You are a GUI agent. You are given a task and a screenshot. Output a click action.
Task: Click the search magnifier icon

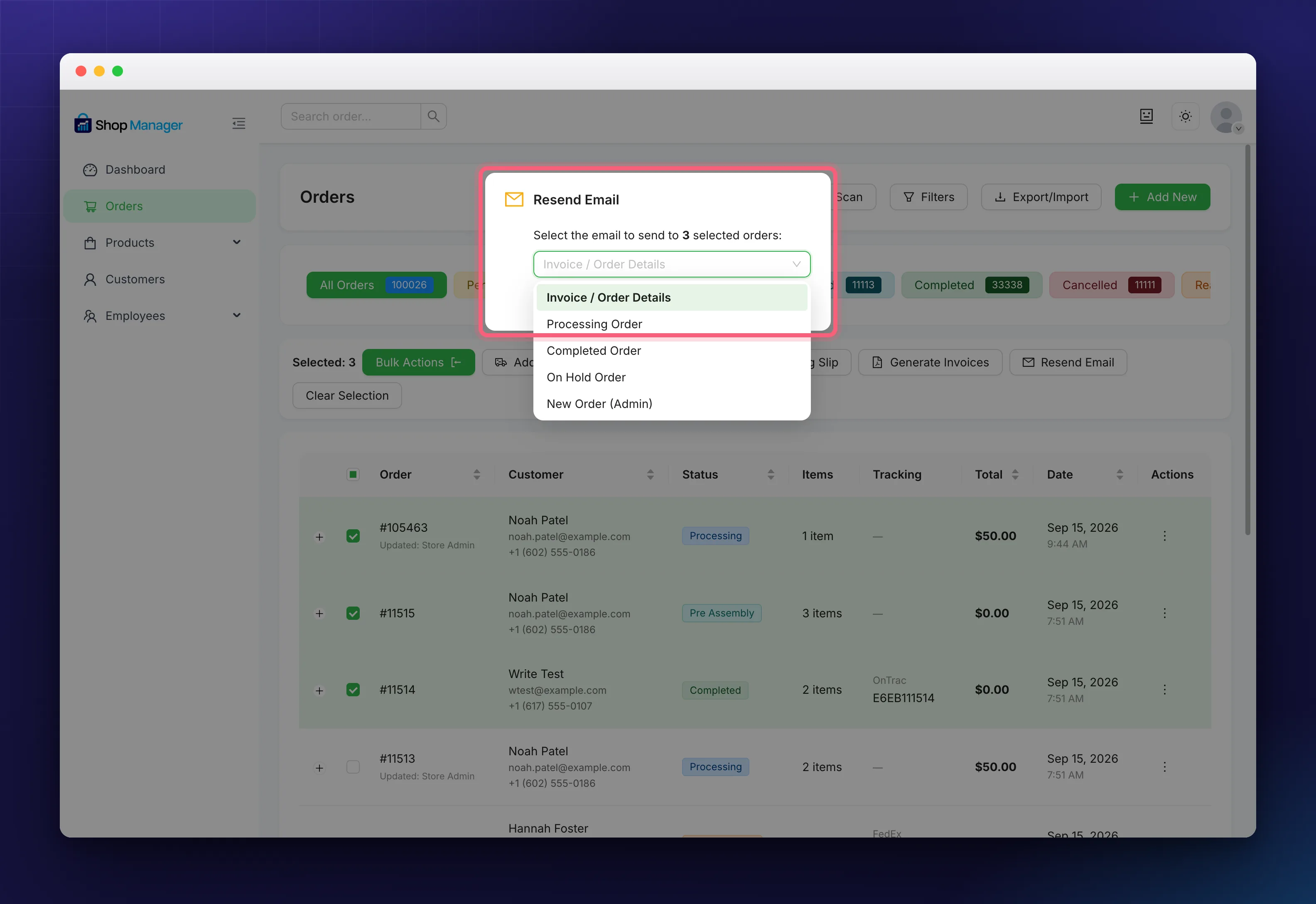click(x=434, y=116)
